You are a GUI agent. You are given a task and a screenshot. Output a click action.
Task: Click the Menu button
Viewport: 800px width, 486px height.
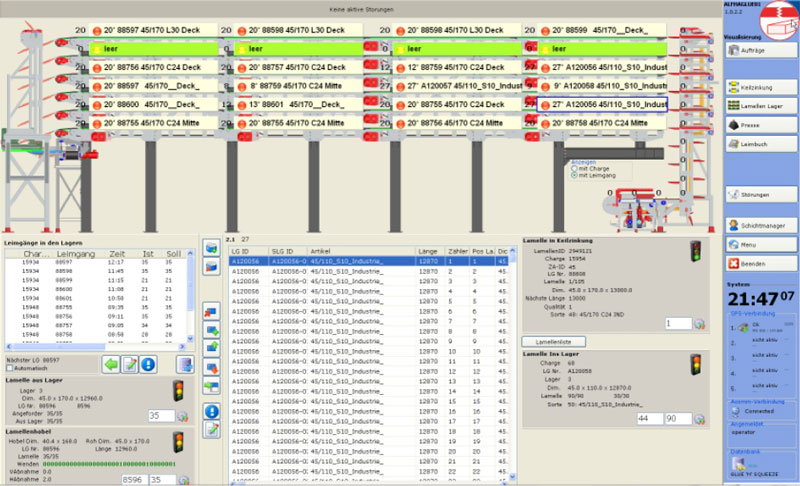coord(762,244)
